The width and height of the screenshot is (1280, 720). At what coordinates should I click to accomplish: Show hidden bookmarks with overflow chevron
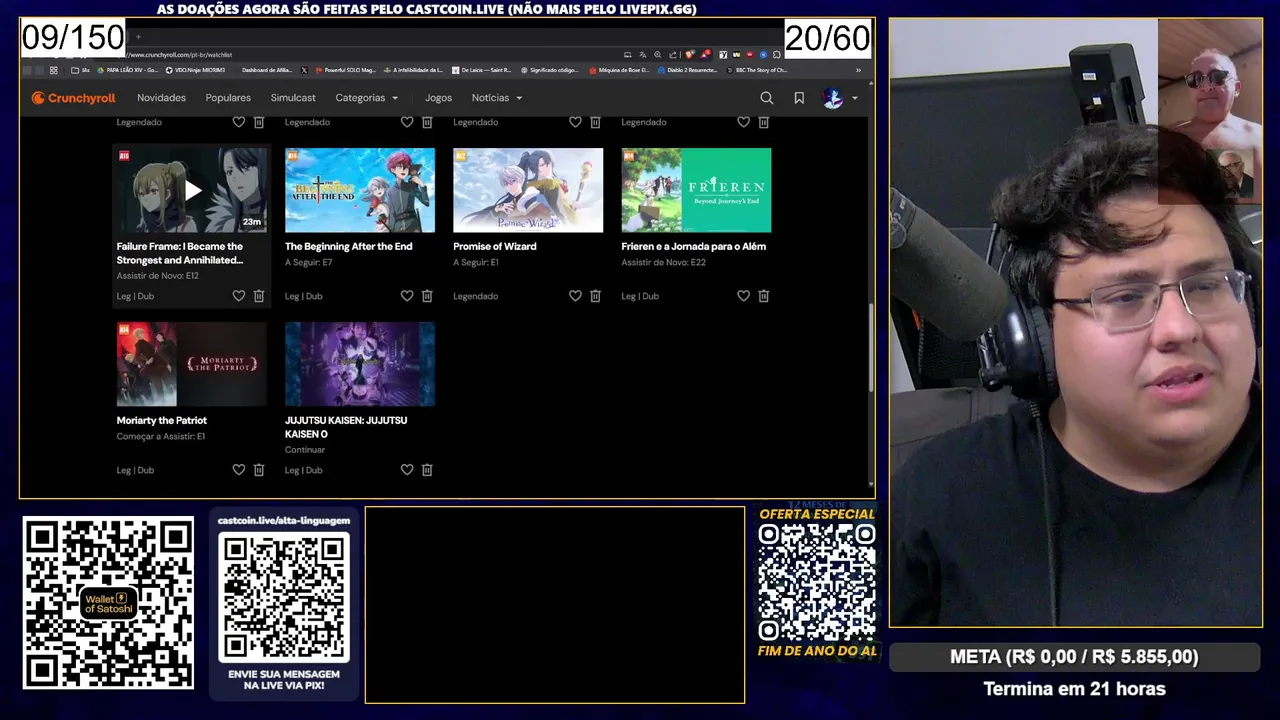click(x=858, y=70)
